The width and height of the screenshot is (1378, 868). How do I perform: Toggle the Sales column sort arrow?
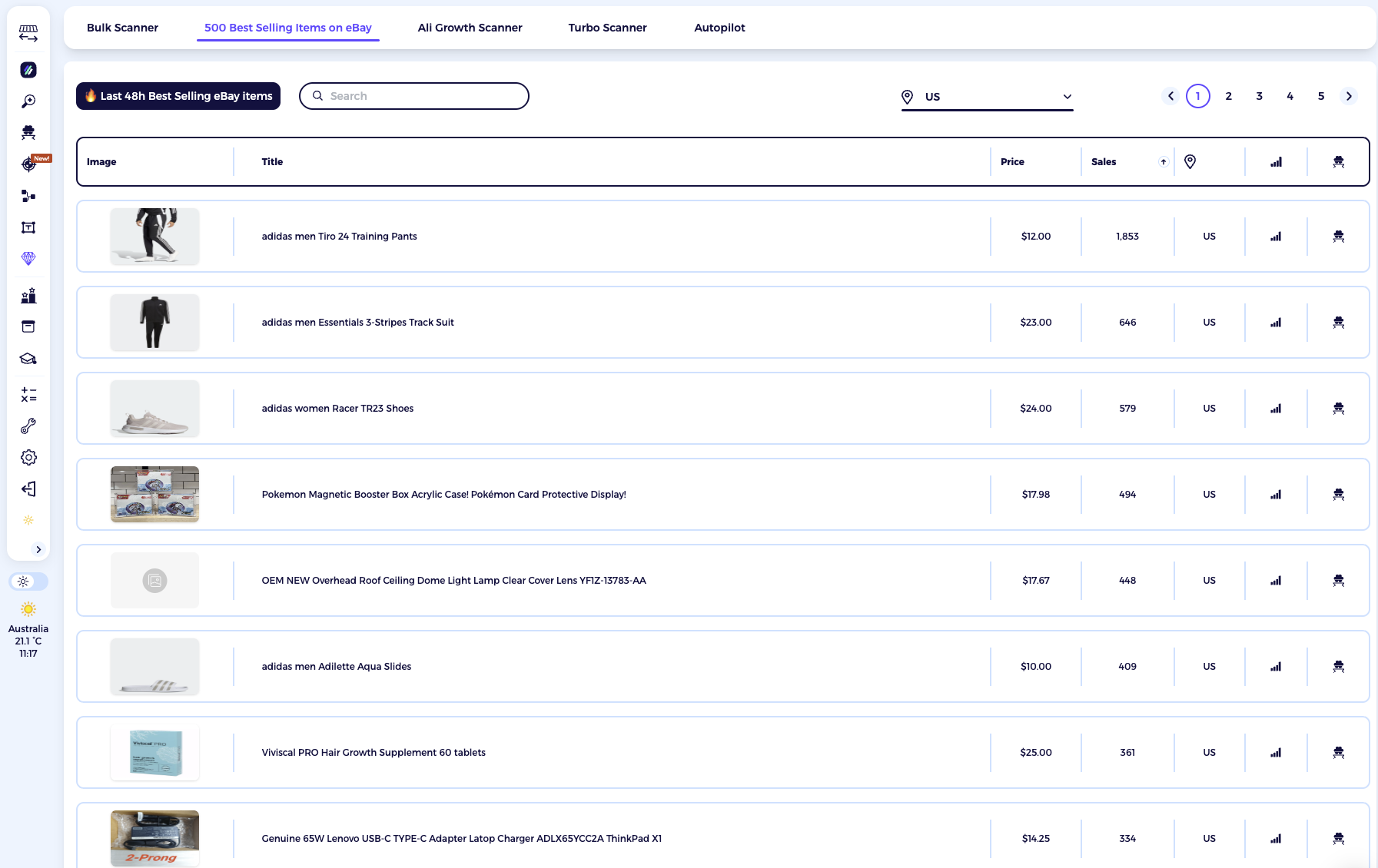[1164, 162]
